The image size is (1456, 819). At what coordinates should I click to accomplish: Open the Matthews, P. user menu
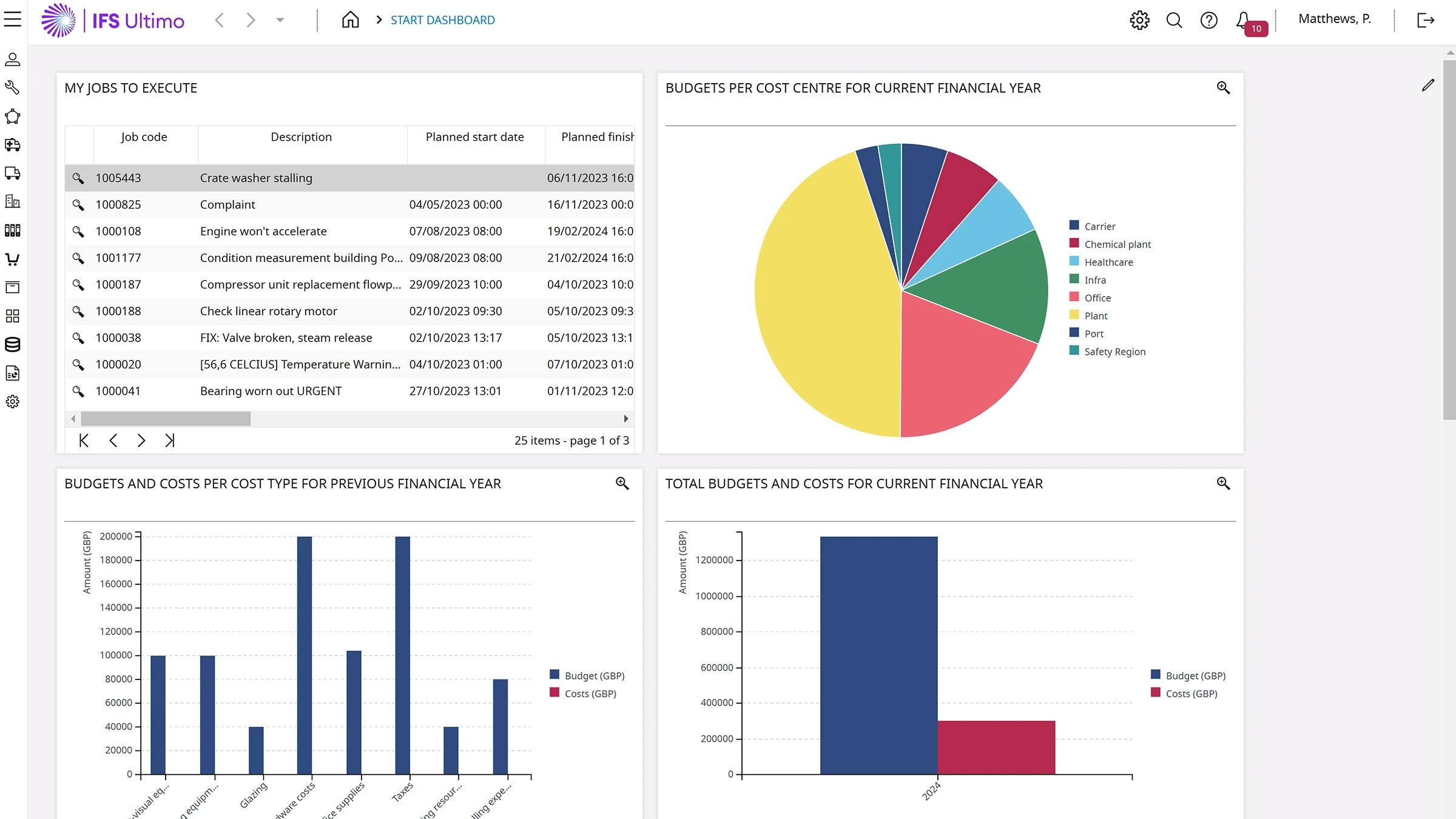[x=1334, y=19]
